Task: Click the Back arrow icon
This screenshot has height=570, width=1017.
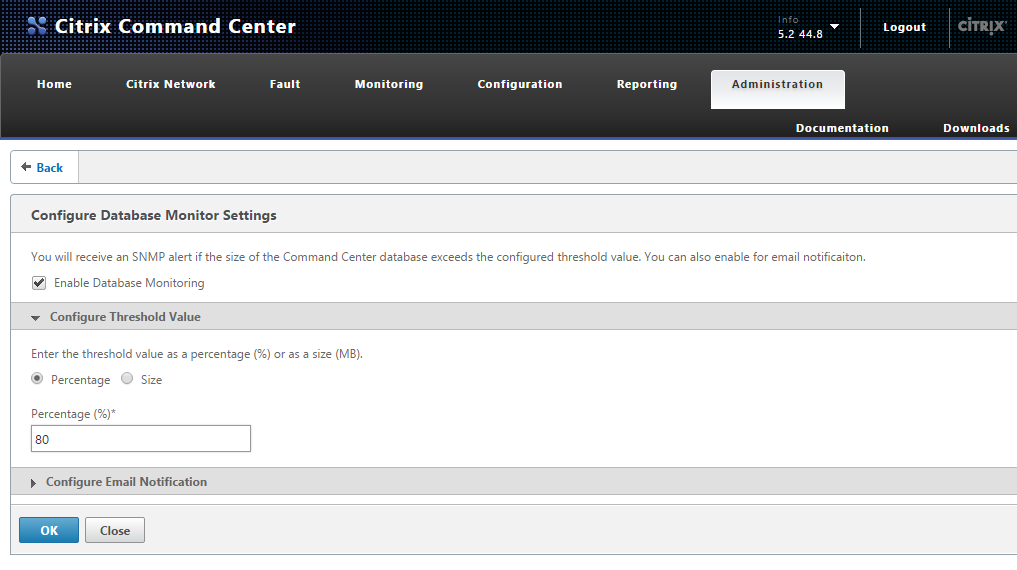Action: coord(26,167)
